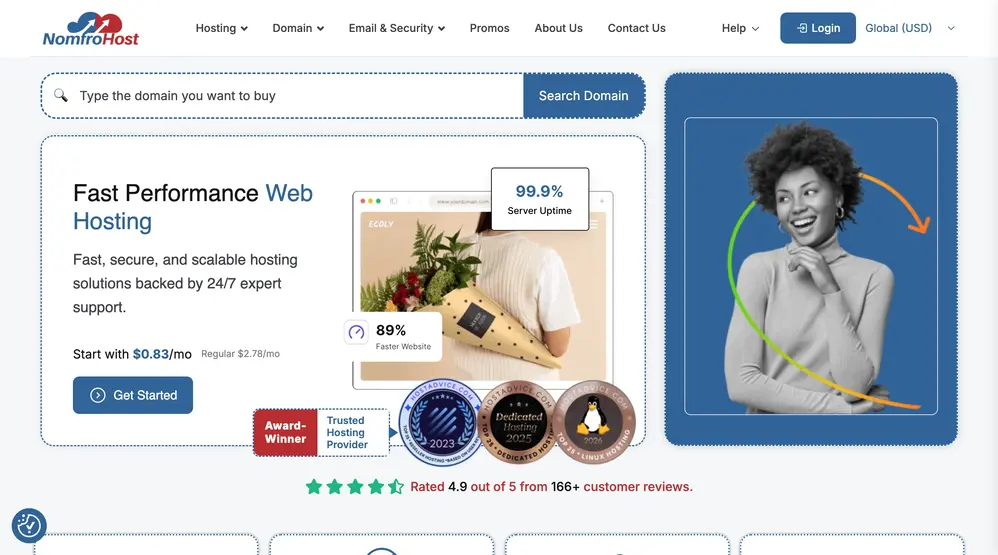Click the Award-Winner red label
998x555 pixels.
[x=285, y=432]
